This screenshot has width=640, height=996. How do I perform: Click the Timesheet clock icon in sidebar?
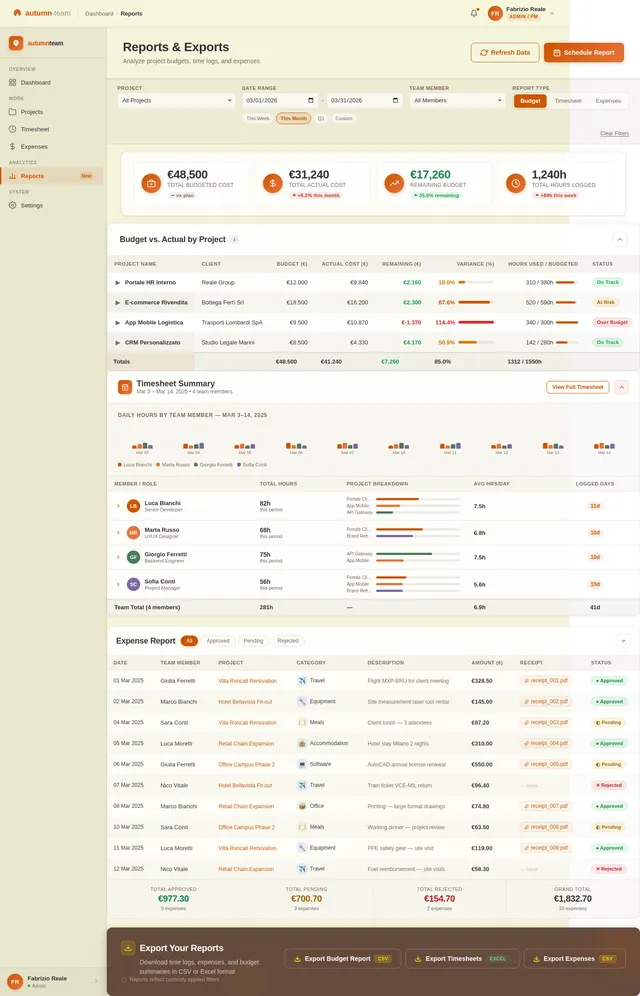click(12, 129)
